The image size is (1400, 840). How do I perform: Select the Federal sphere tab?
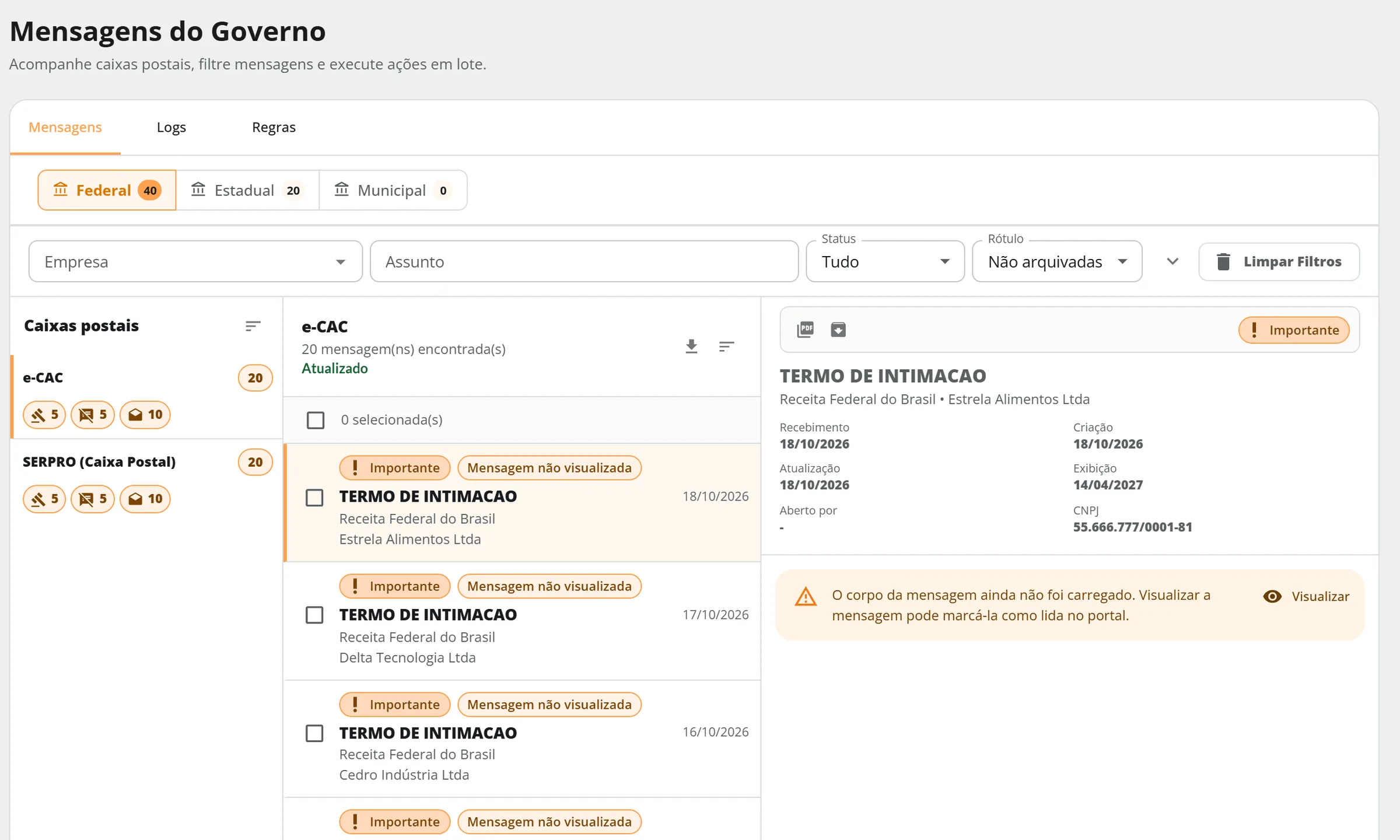[107, 190]
